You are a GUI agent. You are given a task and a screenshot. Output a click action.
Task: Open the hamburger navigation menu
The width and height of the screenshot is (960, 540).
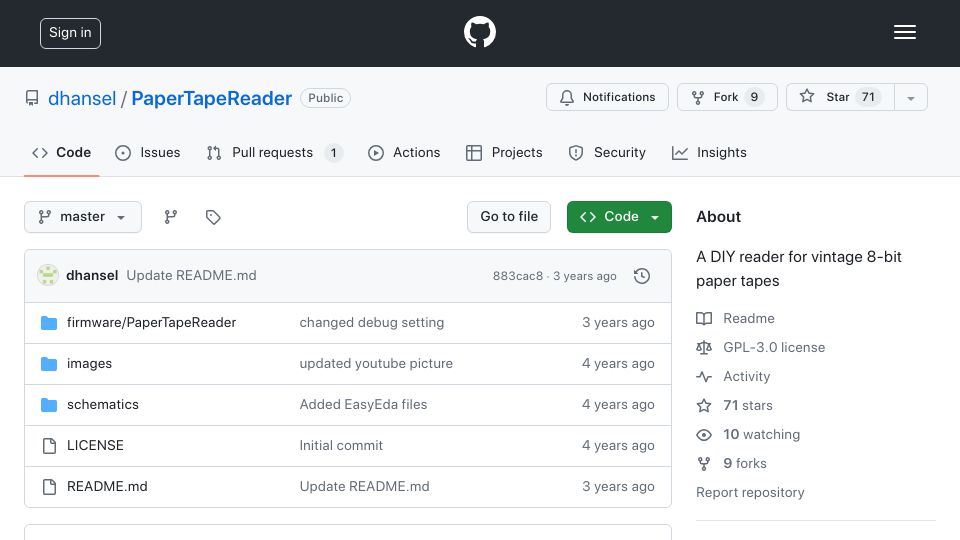[x=904, y=32]
